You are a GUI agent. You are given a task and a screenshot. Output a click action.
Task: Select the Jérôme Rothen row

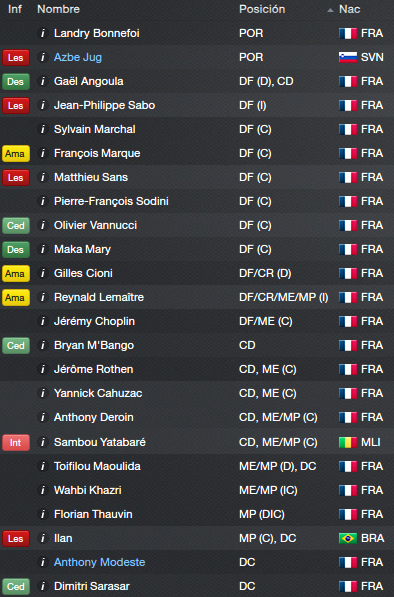[197, 369]
